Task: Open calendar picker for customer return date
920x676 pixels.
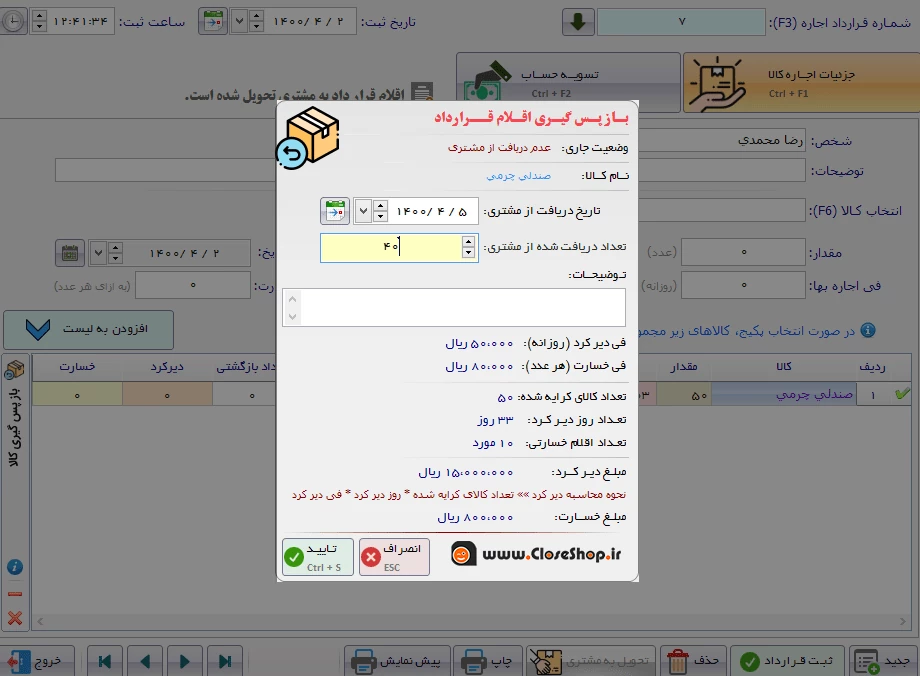Action: [335, 211]
